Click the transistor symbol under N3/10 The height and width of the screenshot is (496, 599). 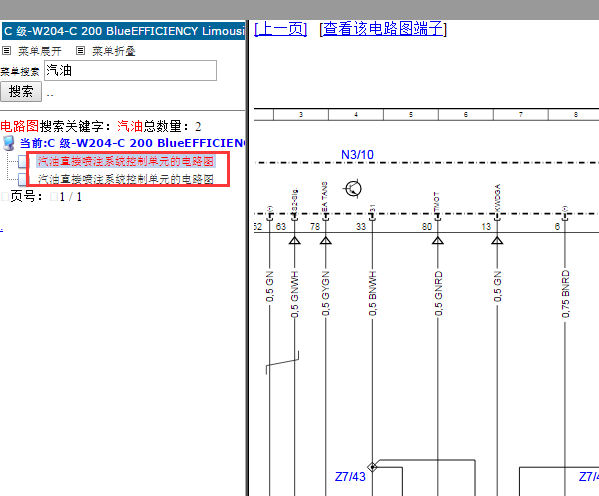coord(353,188)
